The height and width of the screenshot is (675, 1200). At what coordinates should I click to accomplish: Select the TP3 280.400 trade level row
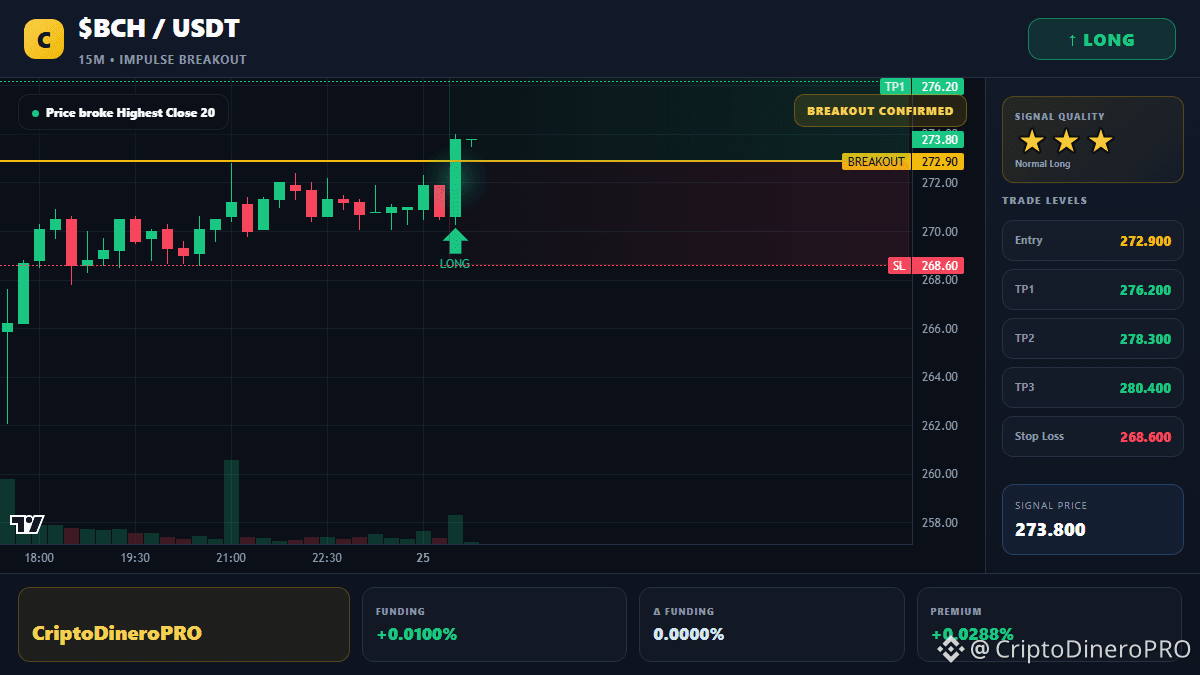[1093, 388]
